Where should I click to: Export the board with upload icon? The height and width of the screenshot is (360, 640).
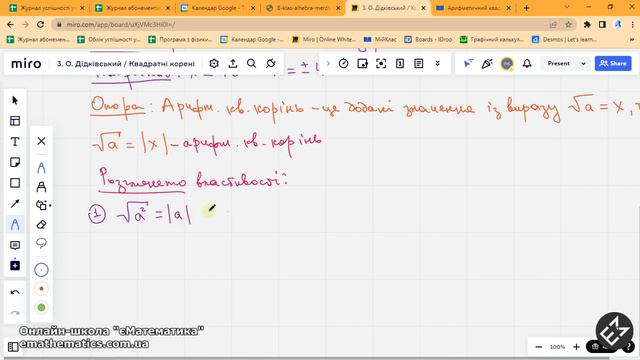point(233,64)
